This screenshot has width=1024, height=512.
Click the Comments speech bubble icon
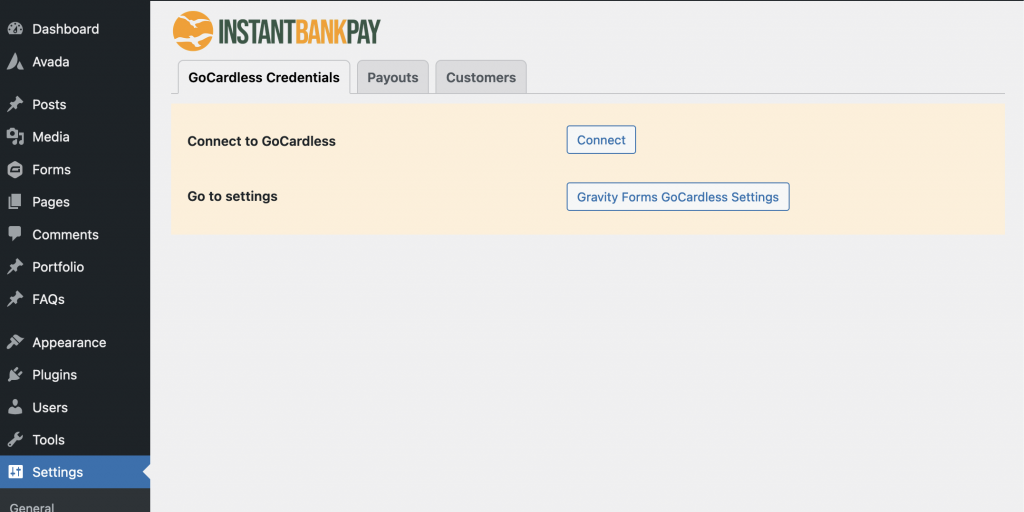(15, 234)
